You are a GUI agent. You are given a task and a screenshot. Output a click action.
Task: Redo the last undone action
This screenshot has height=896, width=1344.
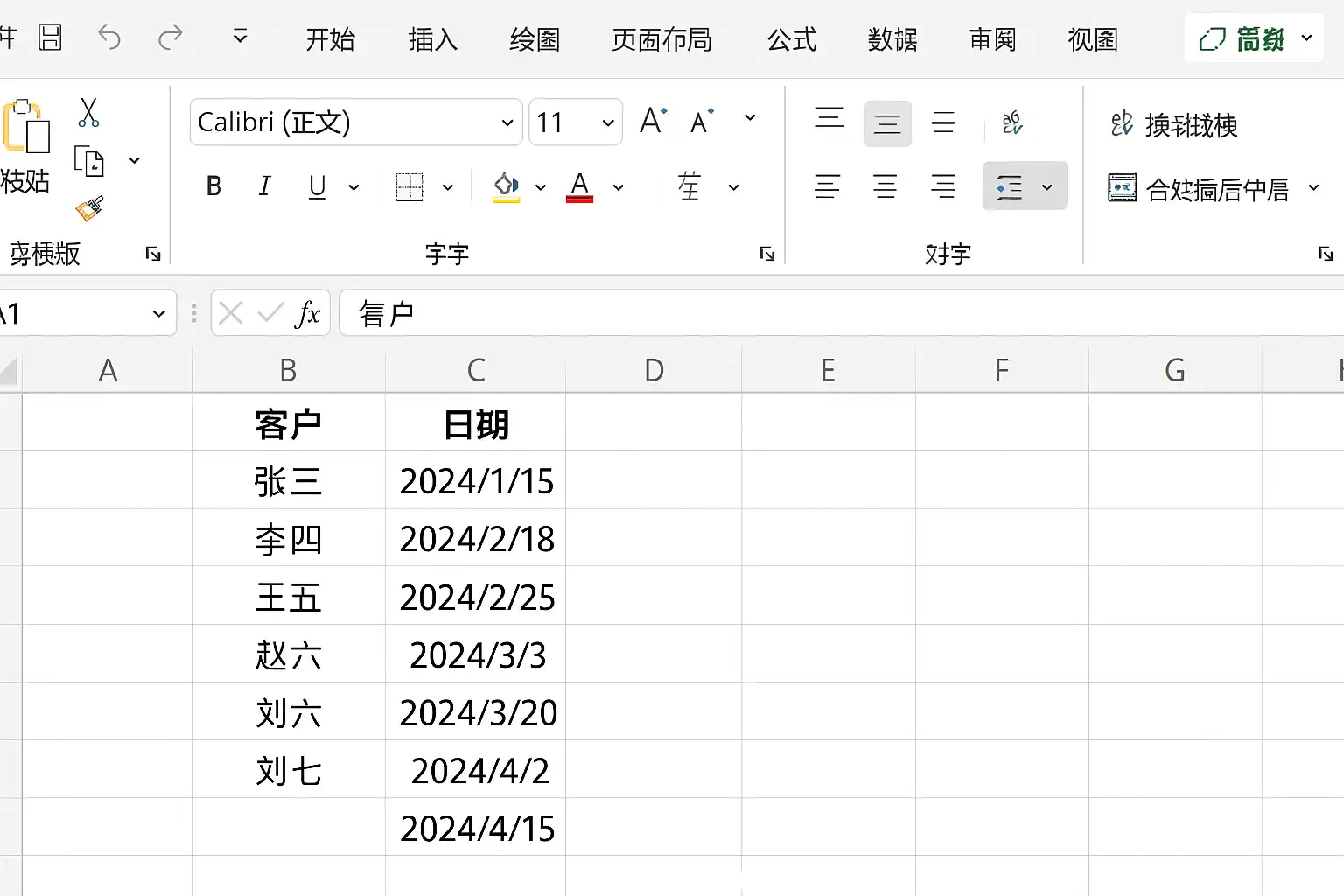pos(171,38)
